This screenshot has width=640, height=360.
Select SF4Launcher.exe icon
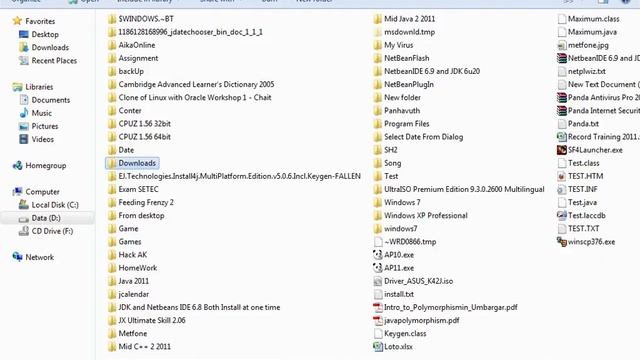(x=562, y=150)
